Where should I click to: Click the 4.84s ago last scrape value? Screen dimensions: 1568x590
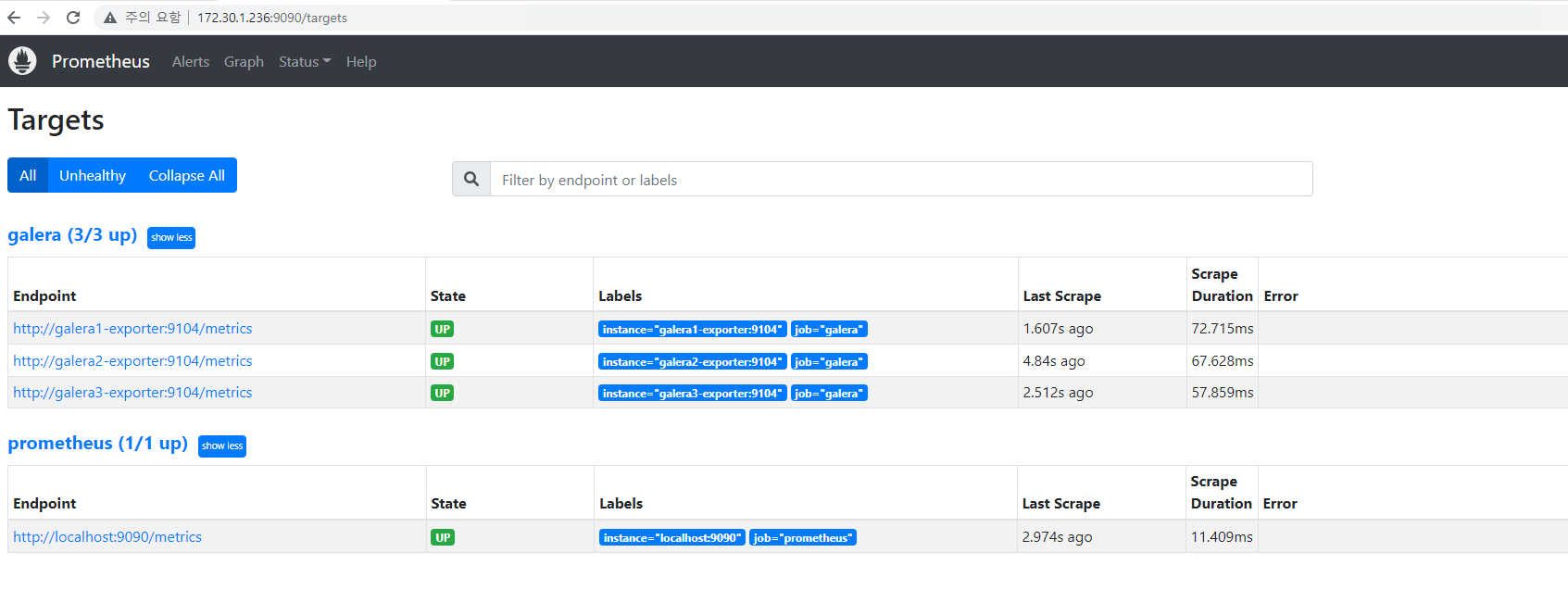click(x=1054, y=361)
